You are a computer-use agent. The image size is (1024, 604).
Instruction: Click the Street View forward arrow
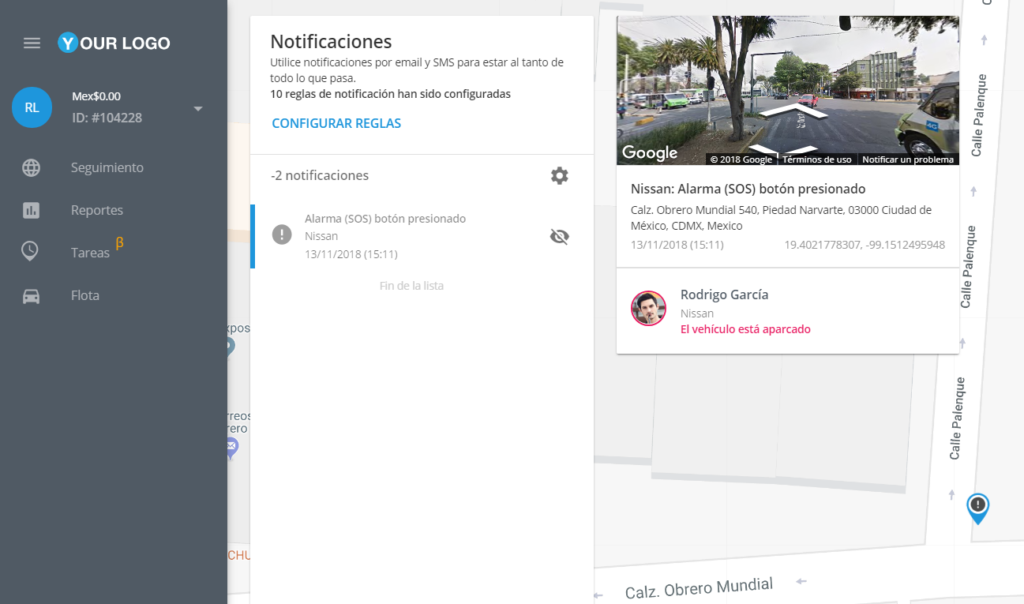click(793, 110)
